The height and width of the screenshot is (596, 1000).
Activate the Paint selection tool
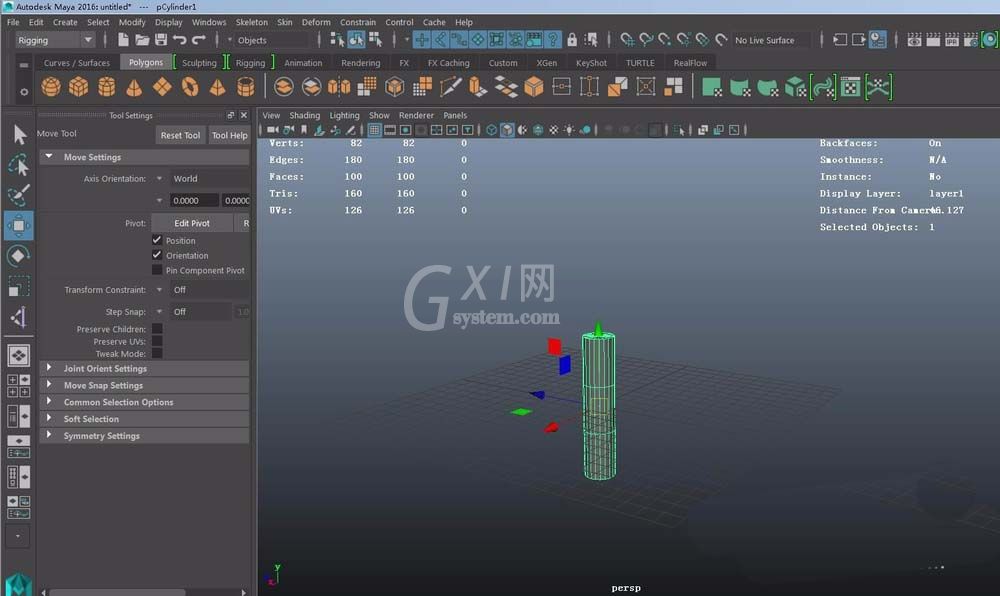[x=19, y=195]
